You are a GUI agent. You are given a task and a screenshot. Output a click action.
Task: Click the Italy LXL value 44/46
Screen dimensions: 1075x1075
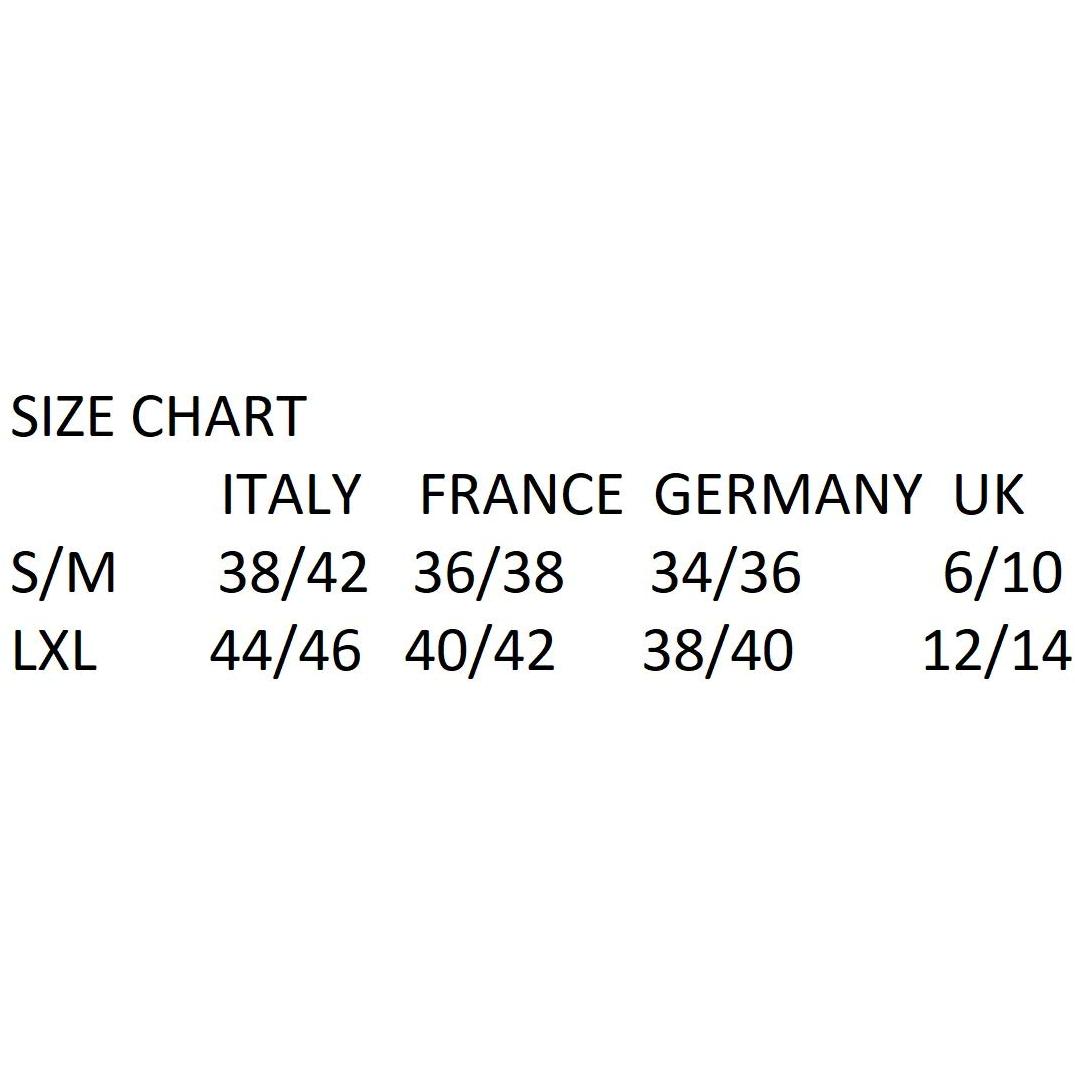click(x=285, y=652)
